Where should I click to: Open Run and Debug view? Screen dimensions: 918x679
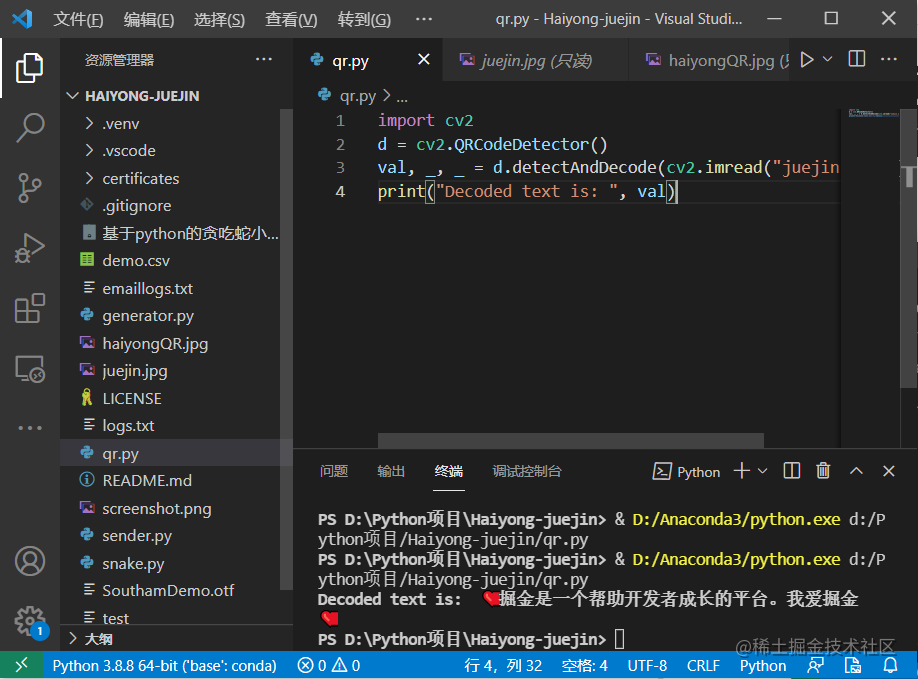(29, 248)
